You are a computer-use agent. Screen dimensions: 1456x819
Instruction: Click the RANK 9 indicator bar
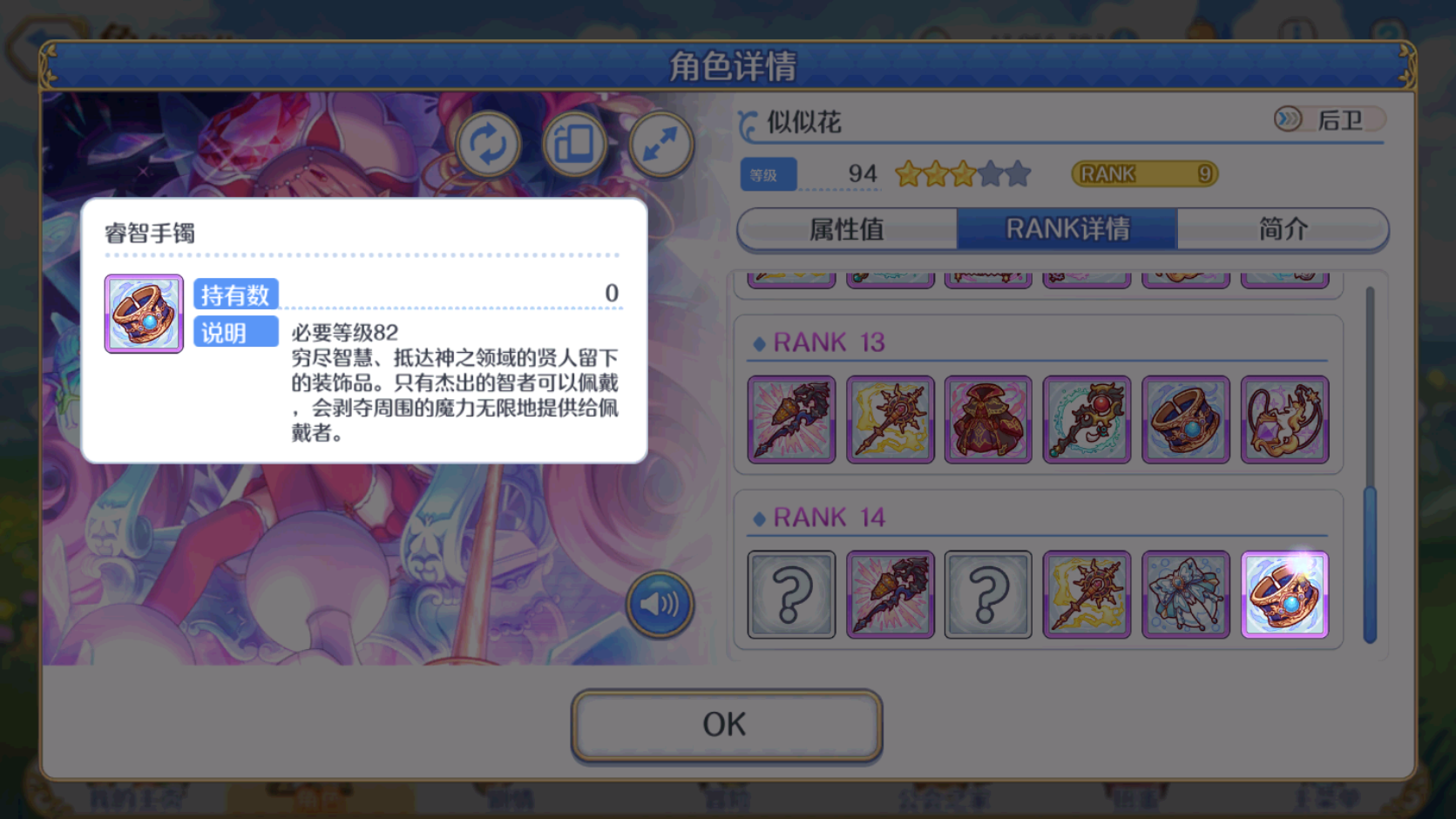click(1144, 173)
